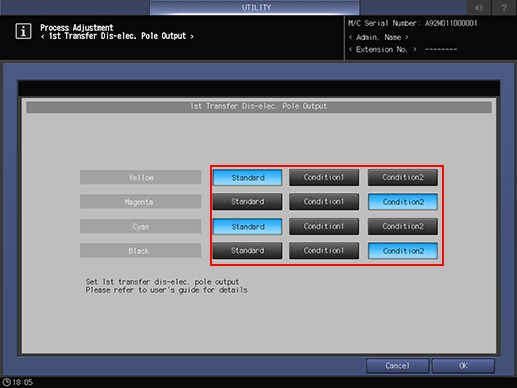Select the UTILITY tab
The image size is (517, 388).
coord(255,7)
